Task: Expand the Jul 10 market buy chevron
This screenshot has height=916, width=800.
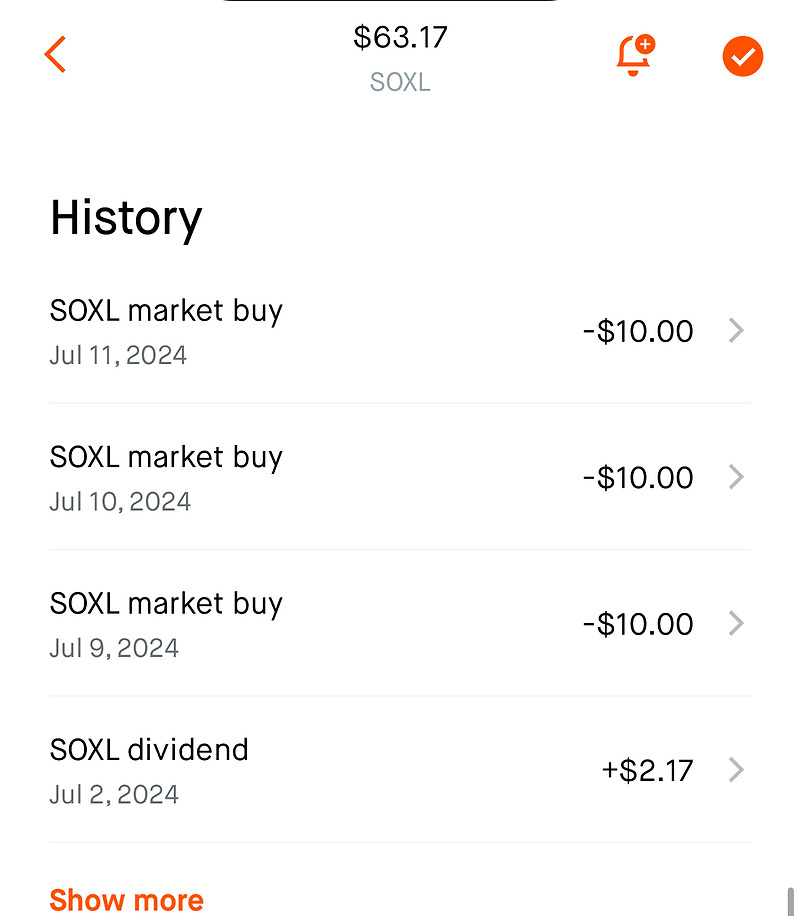Action: pos(736,477)
